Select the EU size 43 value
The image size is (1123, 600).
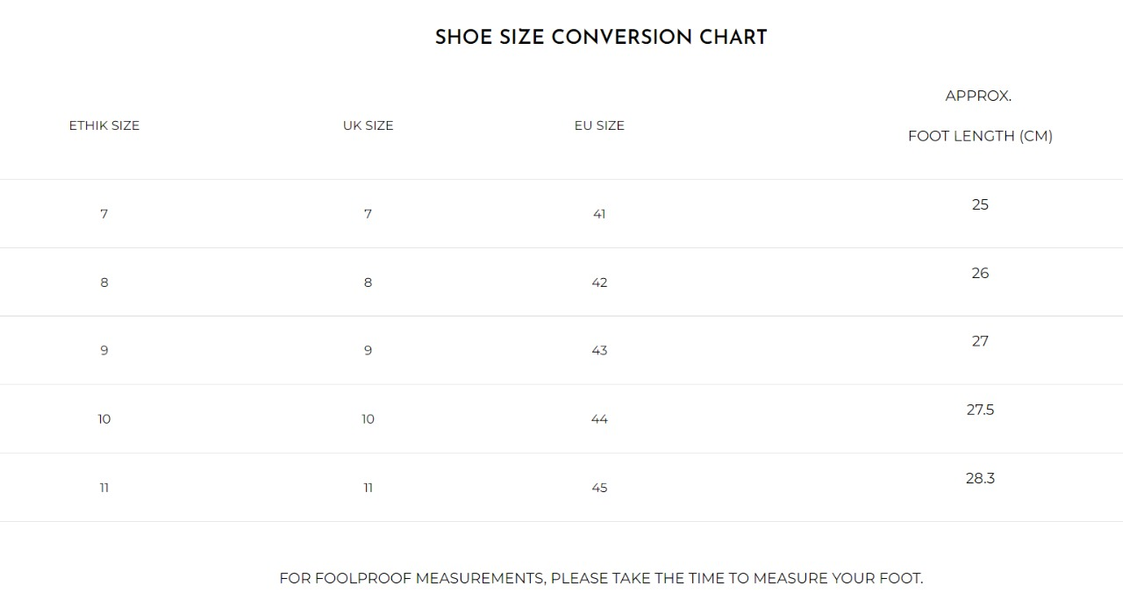coord(599,351)
